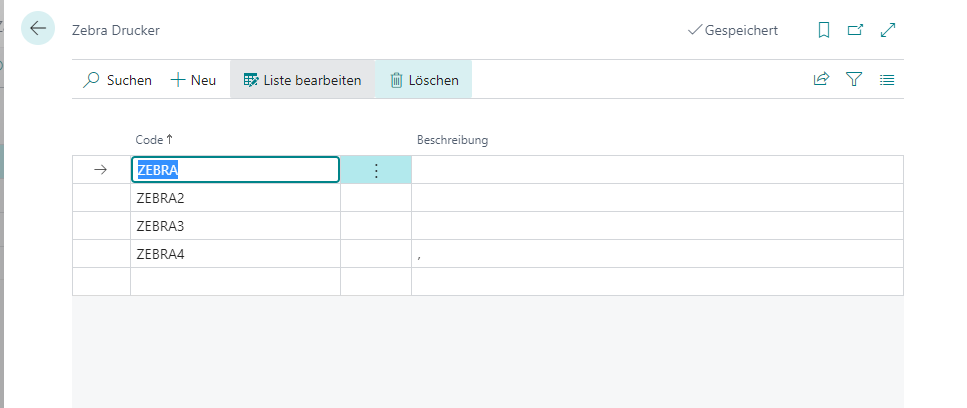Toggle the filter pane funnel icon
The height and width of the screenshot is (408, 967).
(854, 80)
